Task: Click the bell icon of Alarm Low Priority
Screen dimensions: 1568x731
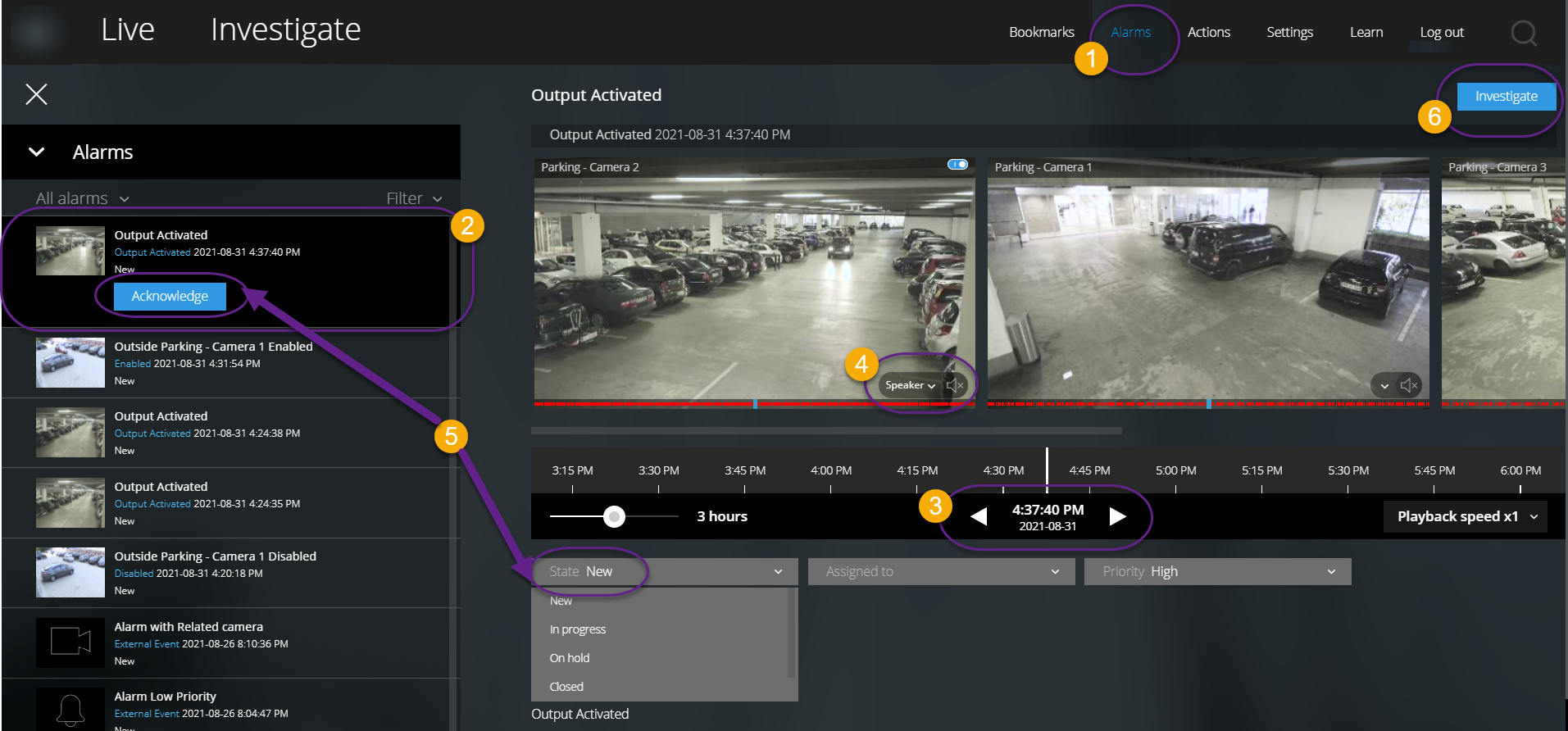Action: 70,710
